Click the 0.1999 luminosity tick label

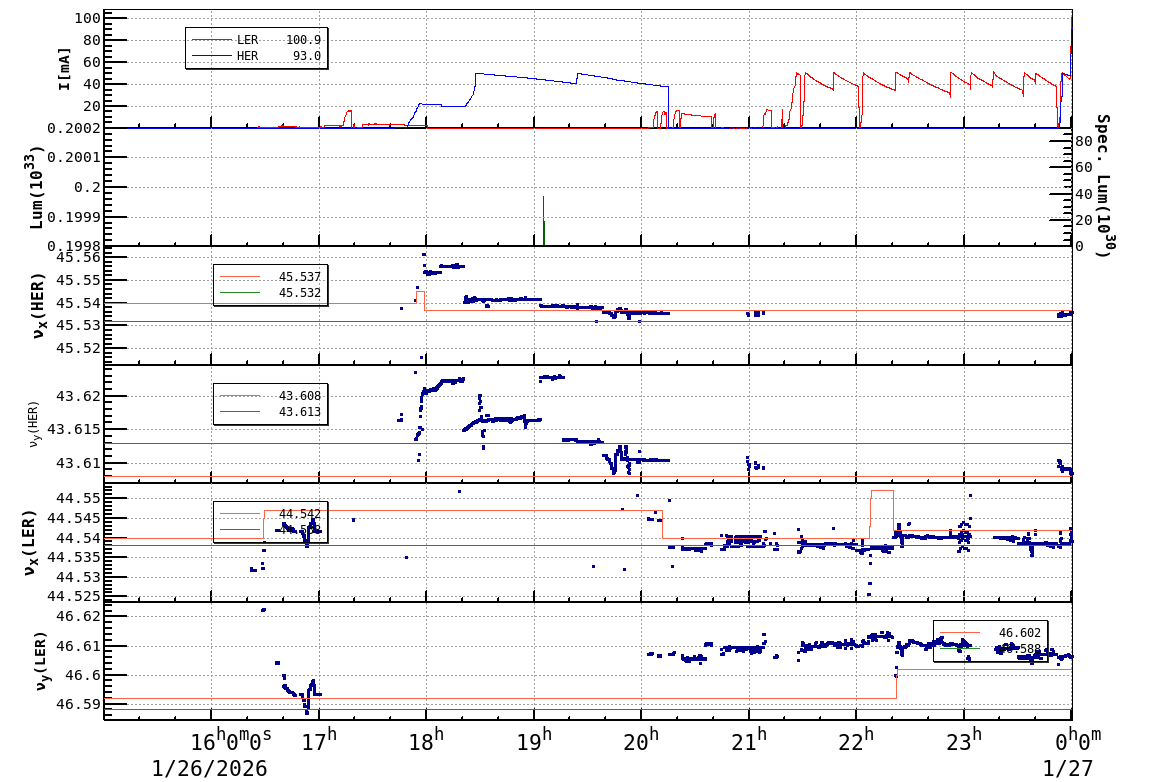pyautogui.click(x=74, y=217)
